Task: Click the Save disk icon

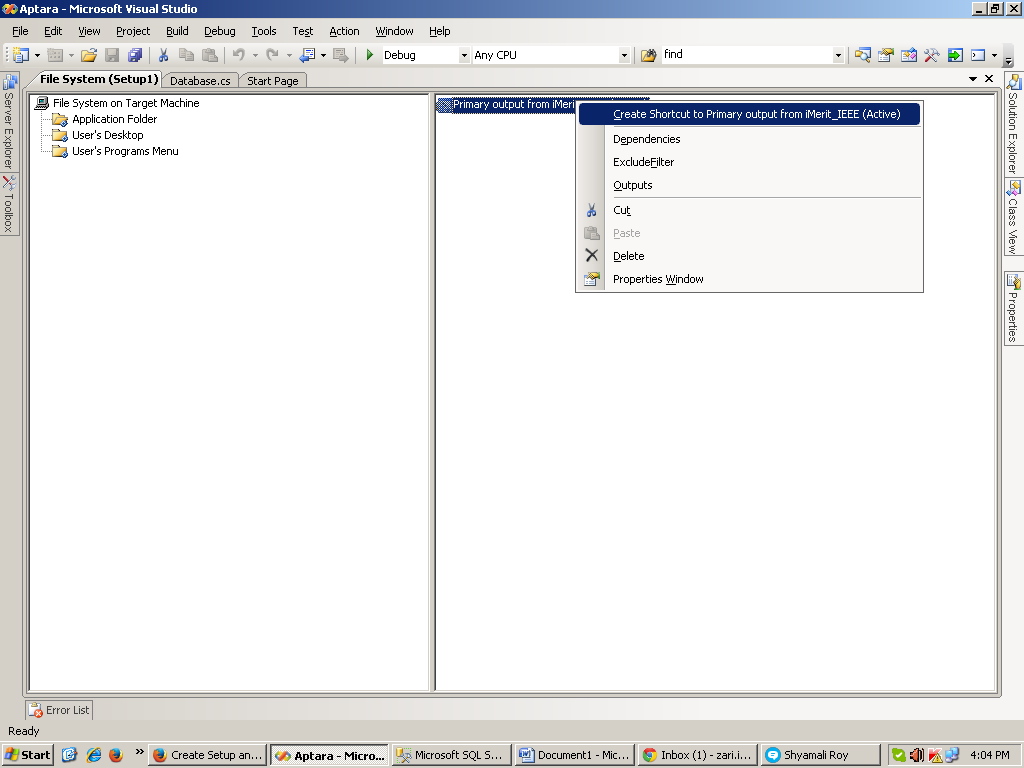Action: (x=112, y=56)
